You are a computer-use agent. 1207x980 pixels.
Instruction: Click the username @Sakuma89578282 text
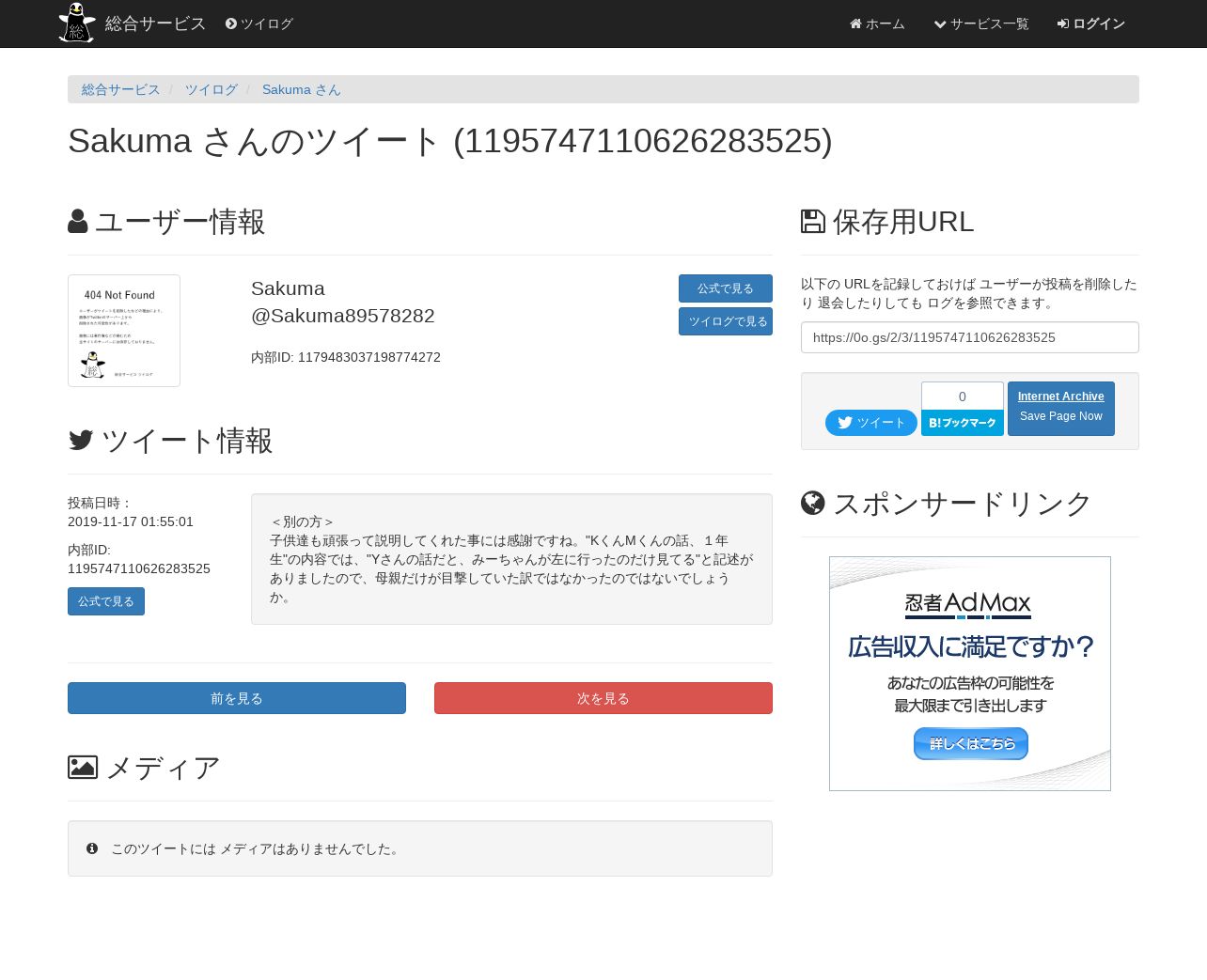343,316
